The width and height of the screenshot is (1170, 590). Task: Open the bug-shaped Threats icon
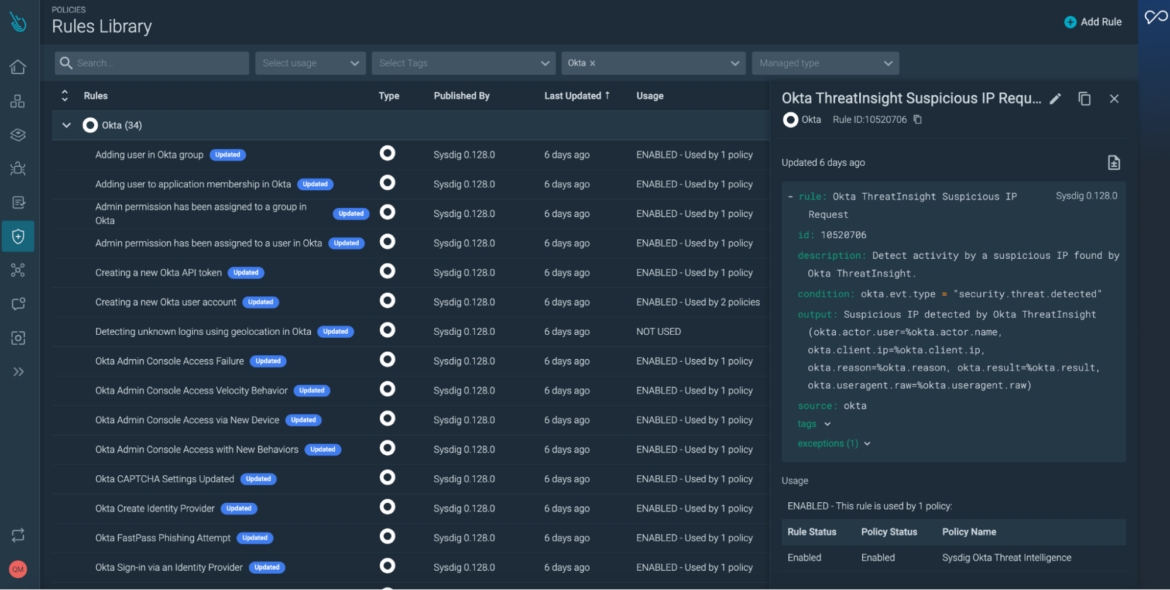point(17,168)
